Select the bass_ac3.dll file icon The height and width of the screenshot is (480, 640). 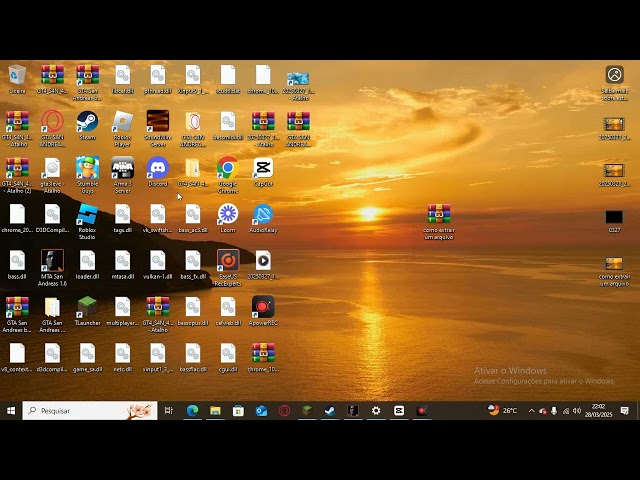pyautogui.click(x=193, y=218)
